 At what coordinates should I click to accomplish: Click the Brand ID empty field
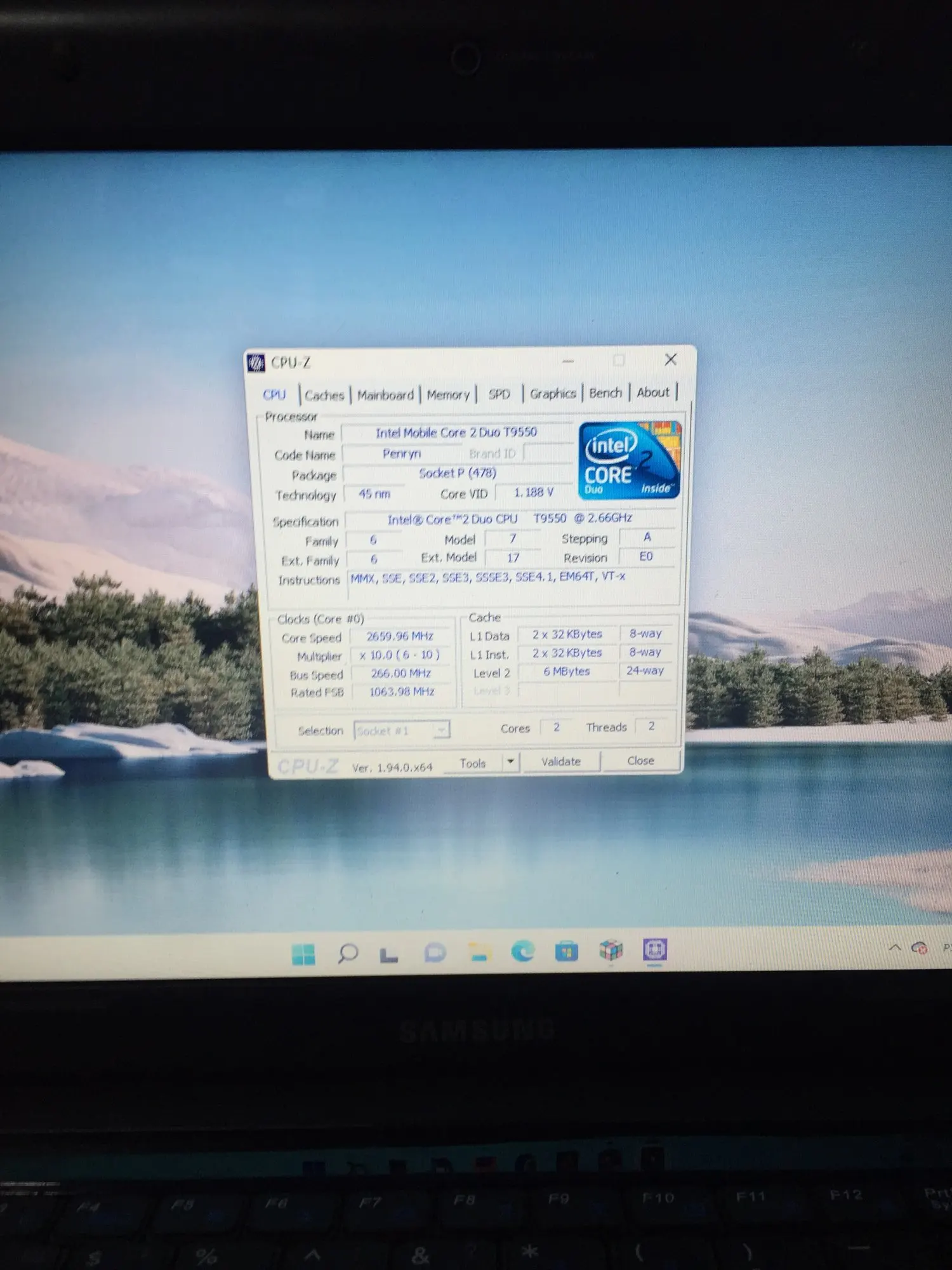tap(548, 452)
